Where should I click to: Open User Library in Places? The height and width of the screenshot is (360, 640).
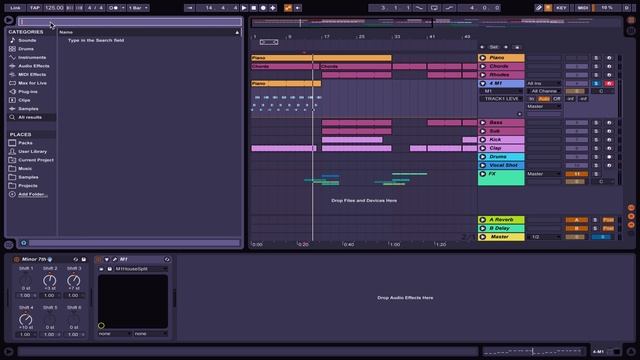pos(32,151)
